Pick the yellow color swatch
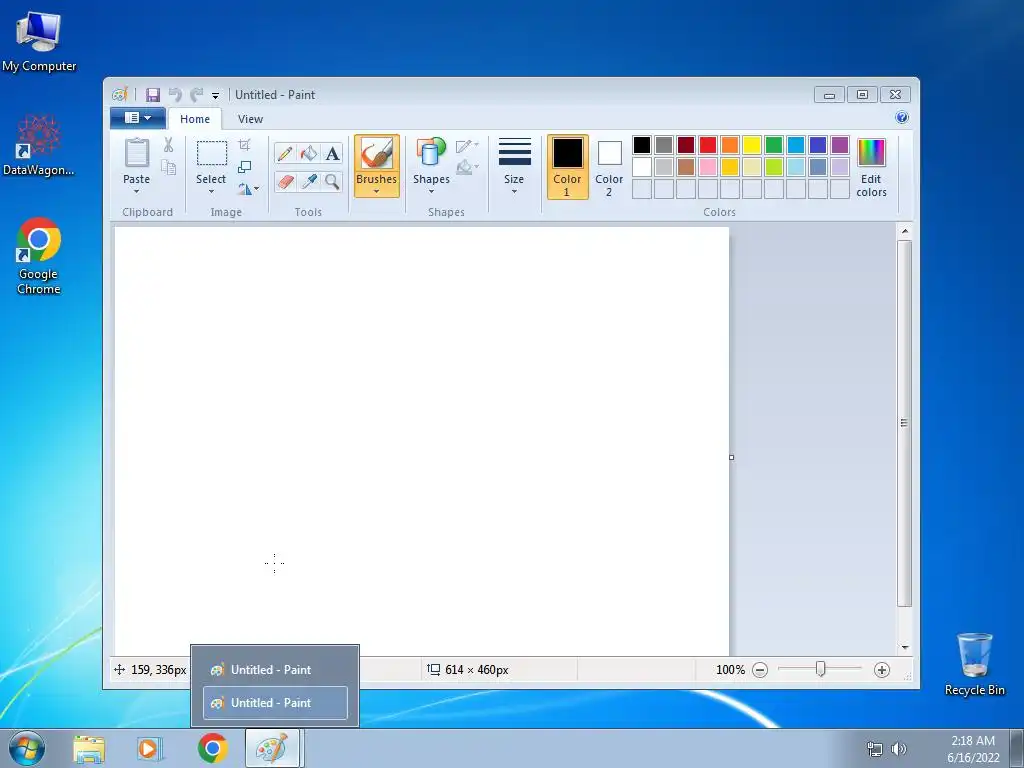 (752, 145)
